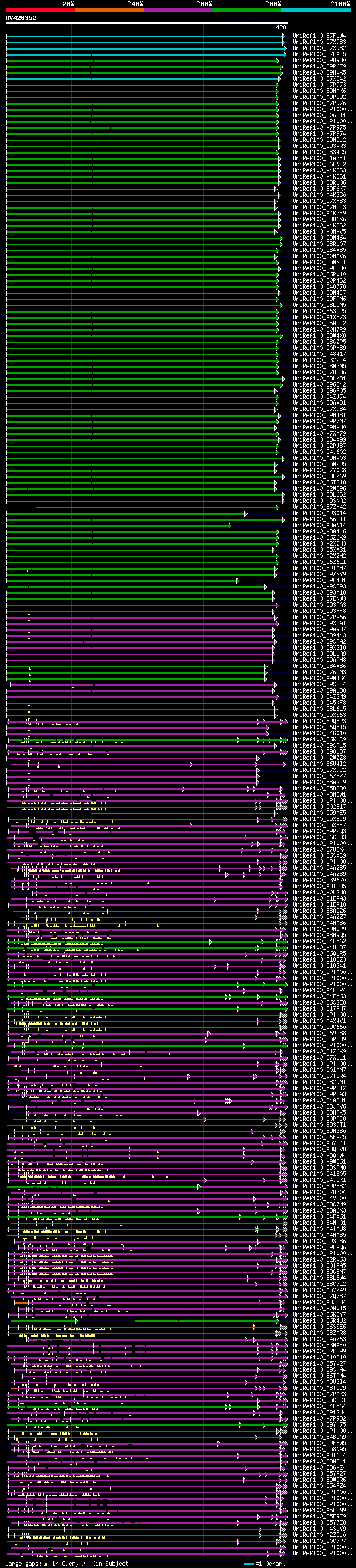Select the UniRef100_B6KLS9 label
The width and height of the screenshot is (356, 1568).
(319, 740)
